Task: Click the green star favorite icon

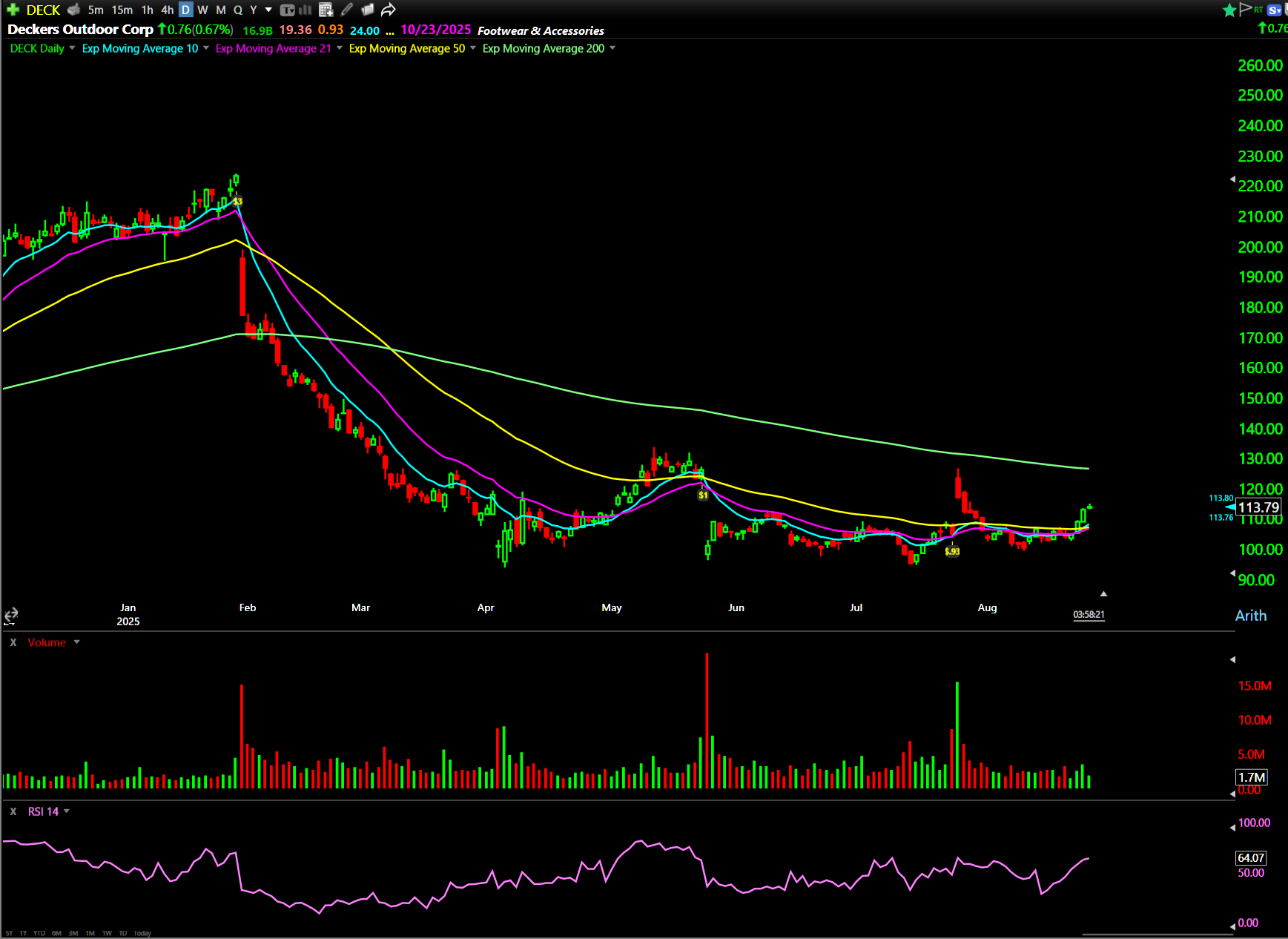Action: [x=1229, y=10]
